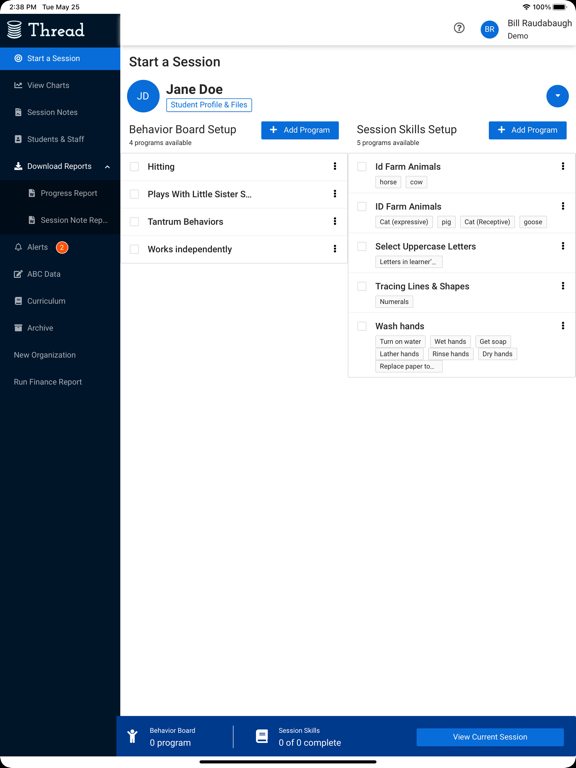Open options for ID Farm Animals with pig

[563, 206]
